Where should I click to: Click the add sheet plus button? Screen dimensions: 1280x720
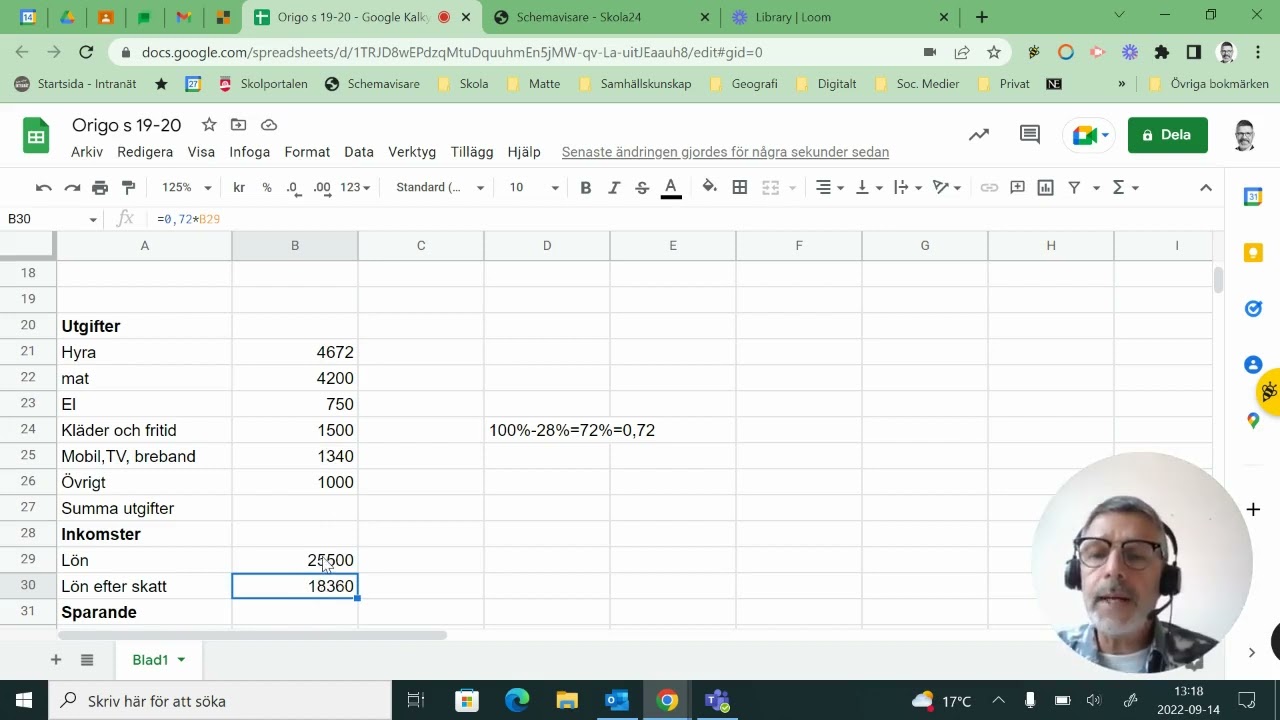[56, 660]
